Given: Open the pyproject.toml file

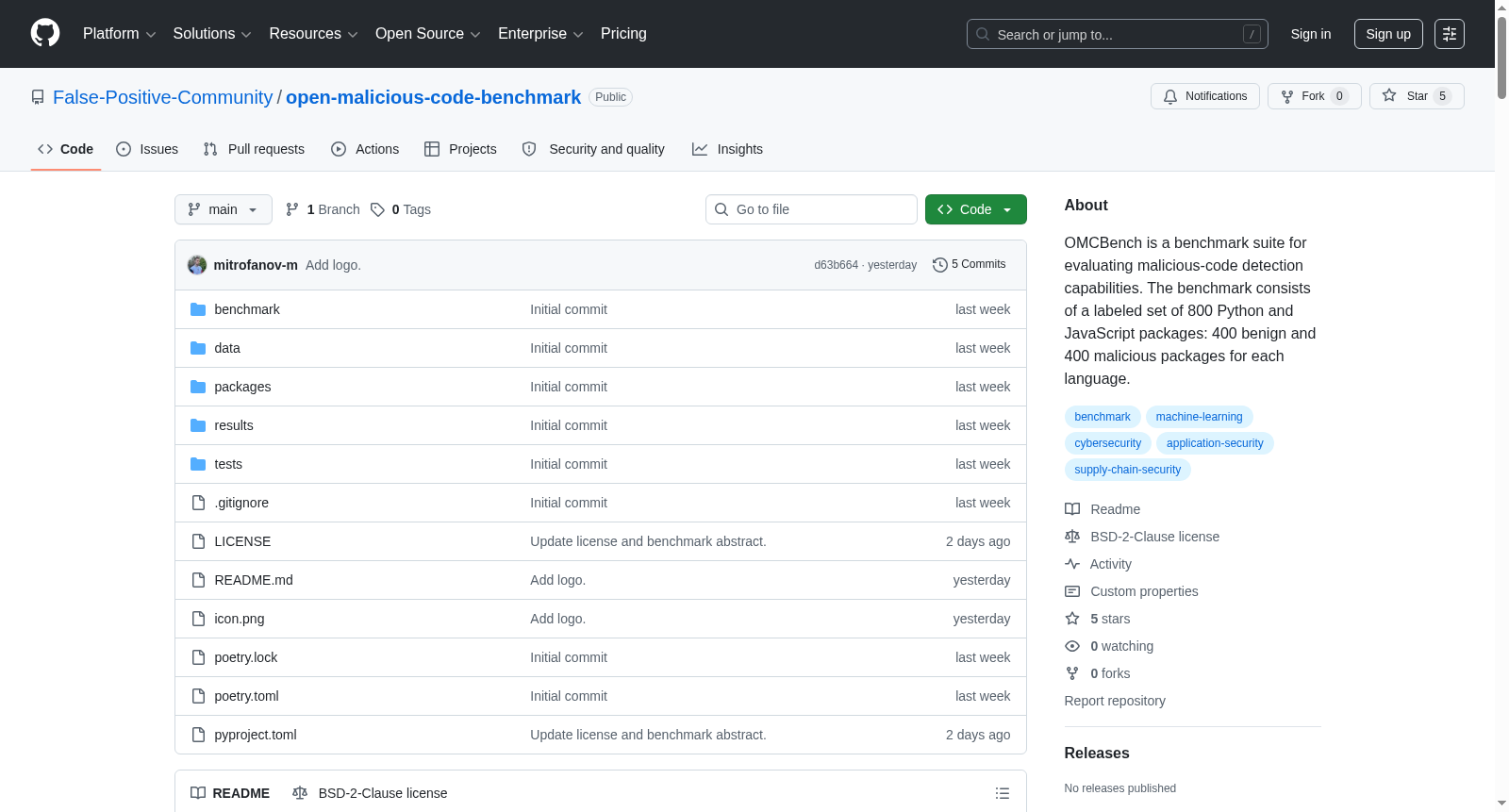Looking at the screenshot, I should pos(256,735).
